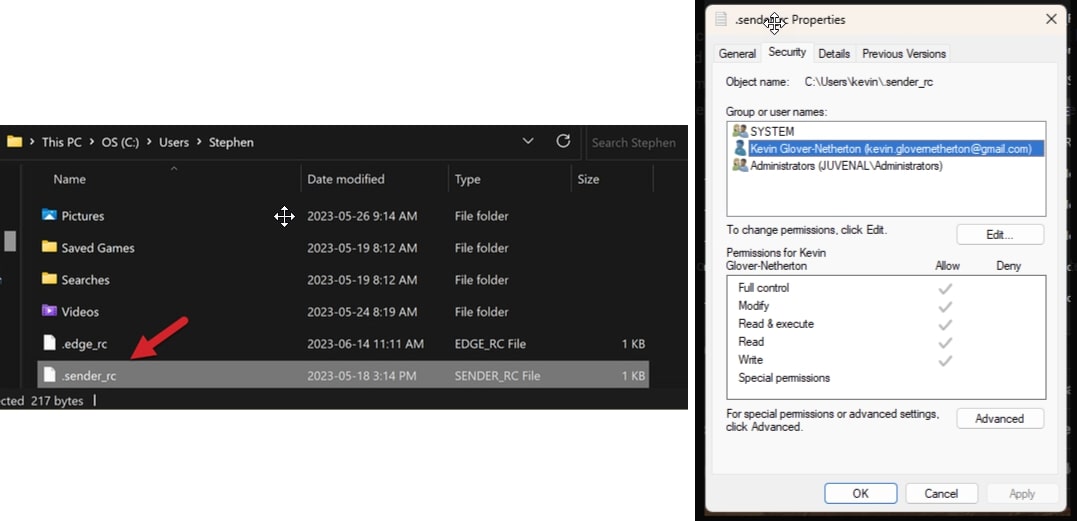Open the address bar history dropdown chevron
Screen dimensions: 1077x521
[528, 141]
